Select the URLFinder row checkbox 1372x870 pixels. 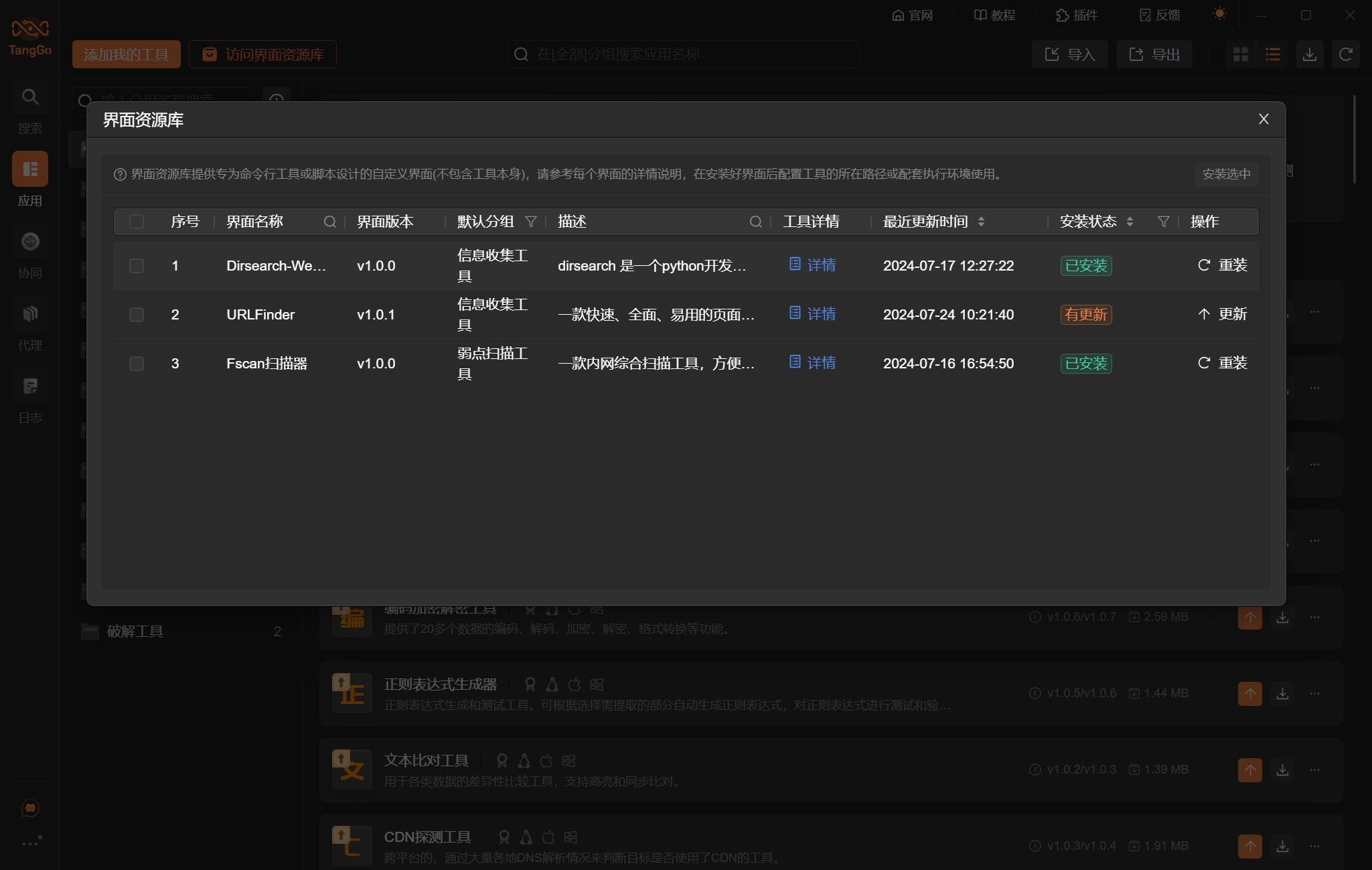pos(137,315)
